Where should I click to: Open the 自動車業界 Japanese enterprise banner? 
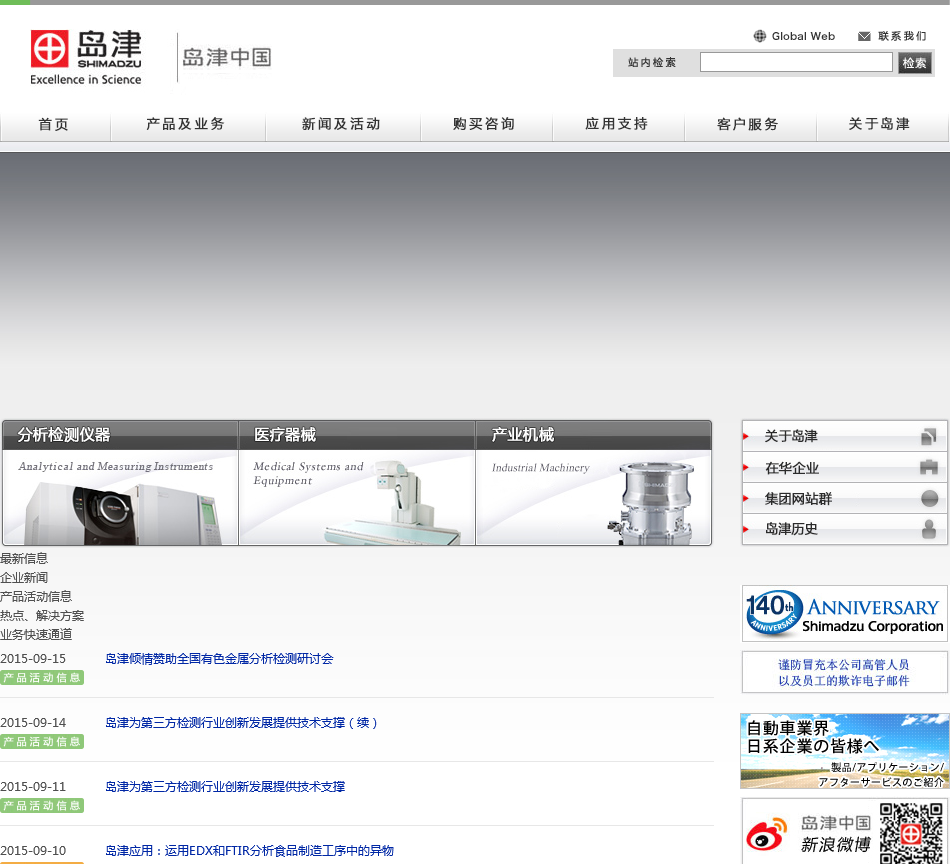pos(845,751)
